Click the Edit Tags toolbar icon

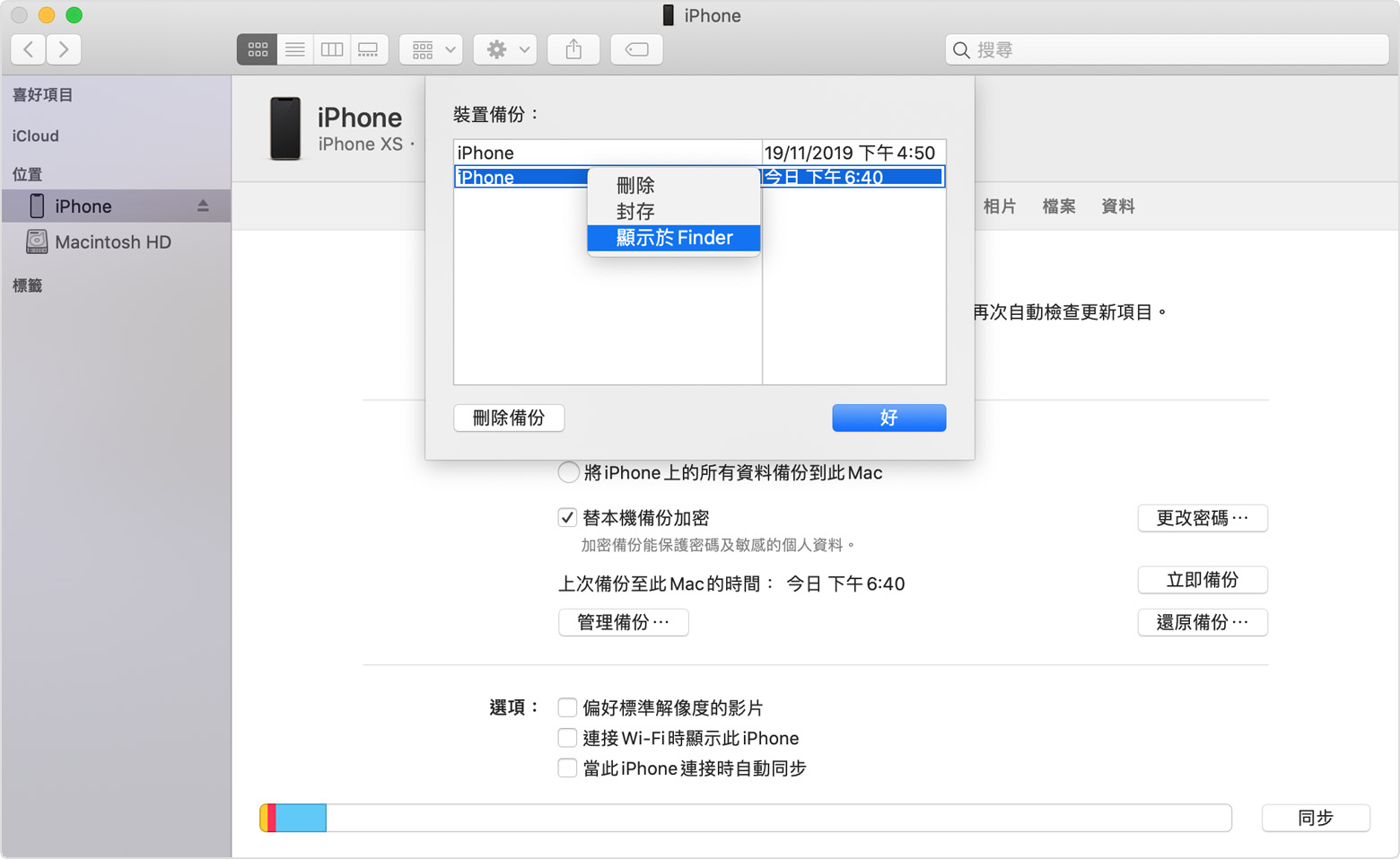637,49
